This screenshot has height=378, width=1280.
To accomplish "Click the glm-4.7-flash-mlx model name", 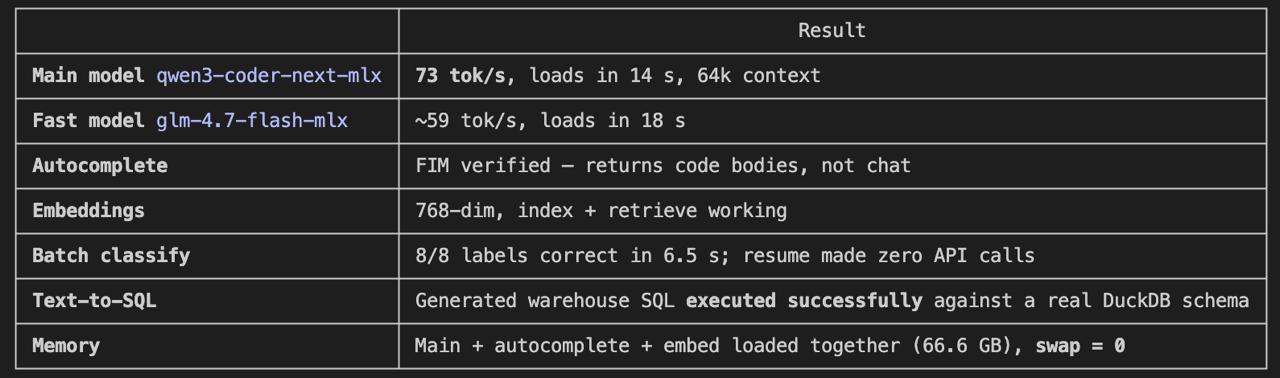I will click(252, 120).
